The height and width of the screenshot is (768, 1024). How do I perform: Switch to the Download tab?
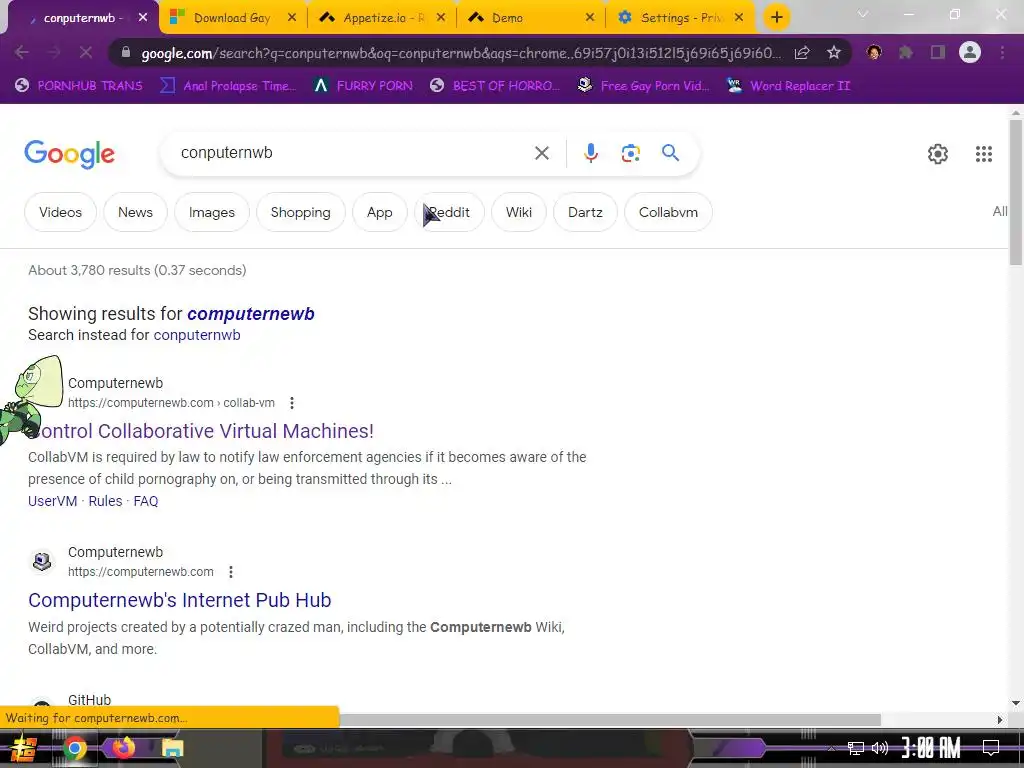pos(232,18)
